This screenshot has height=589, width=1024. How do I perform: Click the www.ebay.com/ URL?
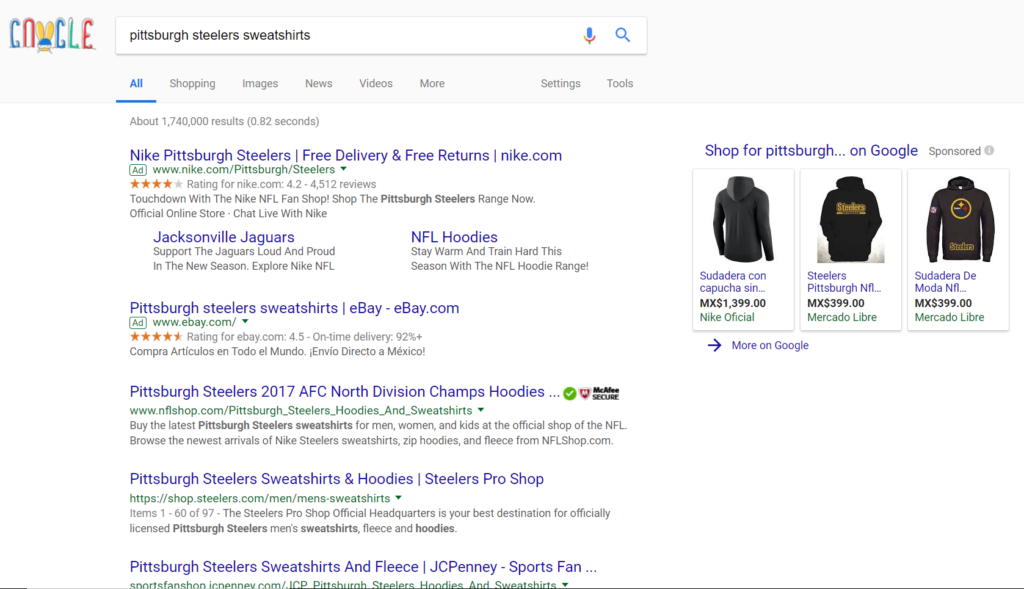pyautogui.click(x=195, y=323)
